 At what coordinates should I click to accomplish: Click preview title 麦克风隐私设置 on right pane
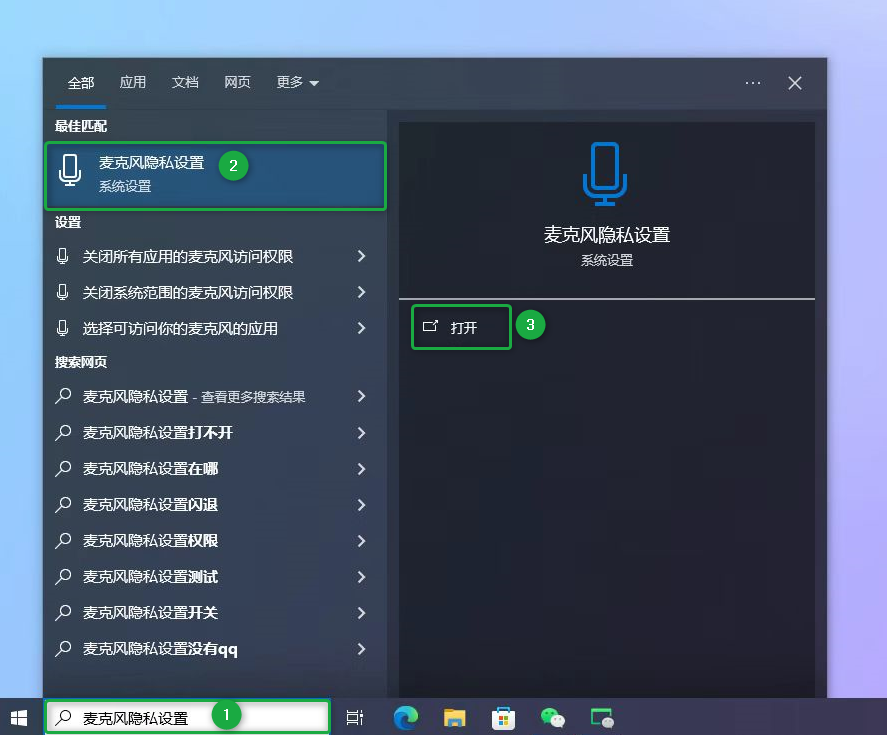point(606,235)
